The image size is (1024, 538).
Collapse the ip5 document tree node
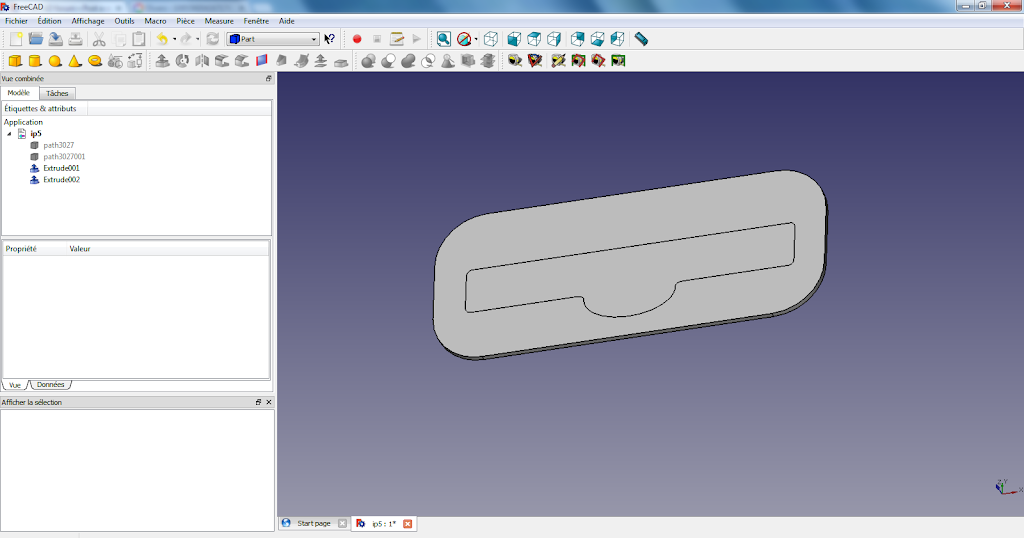[9, 134]
